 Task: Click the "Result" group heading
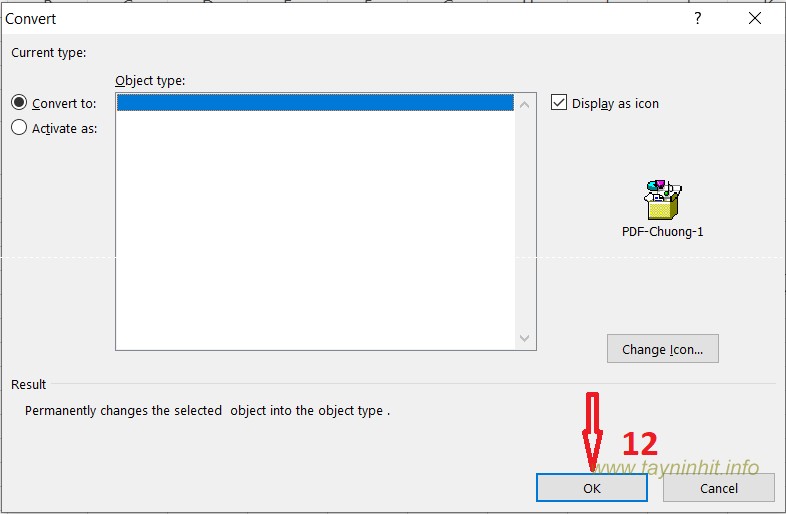point(29,384)
